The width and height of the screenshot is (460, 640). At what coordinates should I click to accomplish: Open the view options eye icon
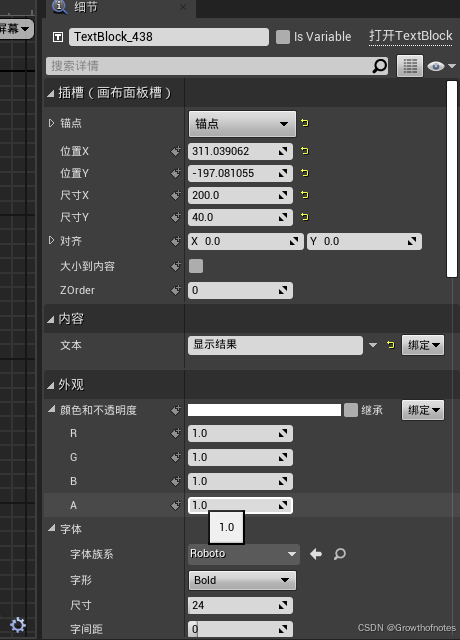click(x=436, y=66)
